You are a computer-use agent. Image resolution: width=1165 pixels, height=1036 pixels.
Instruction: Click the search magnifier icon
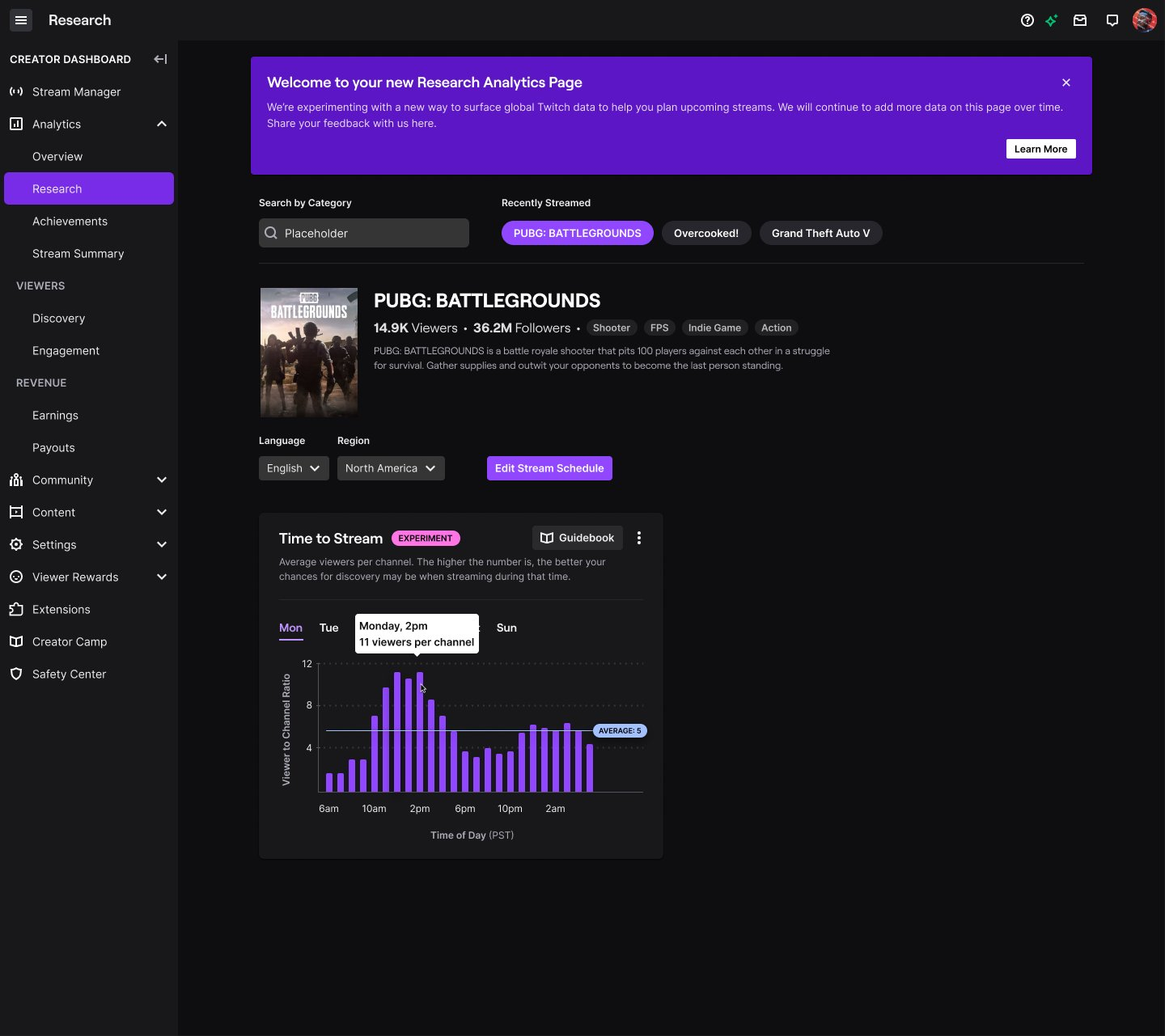271,233
